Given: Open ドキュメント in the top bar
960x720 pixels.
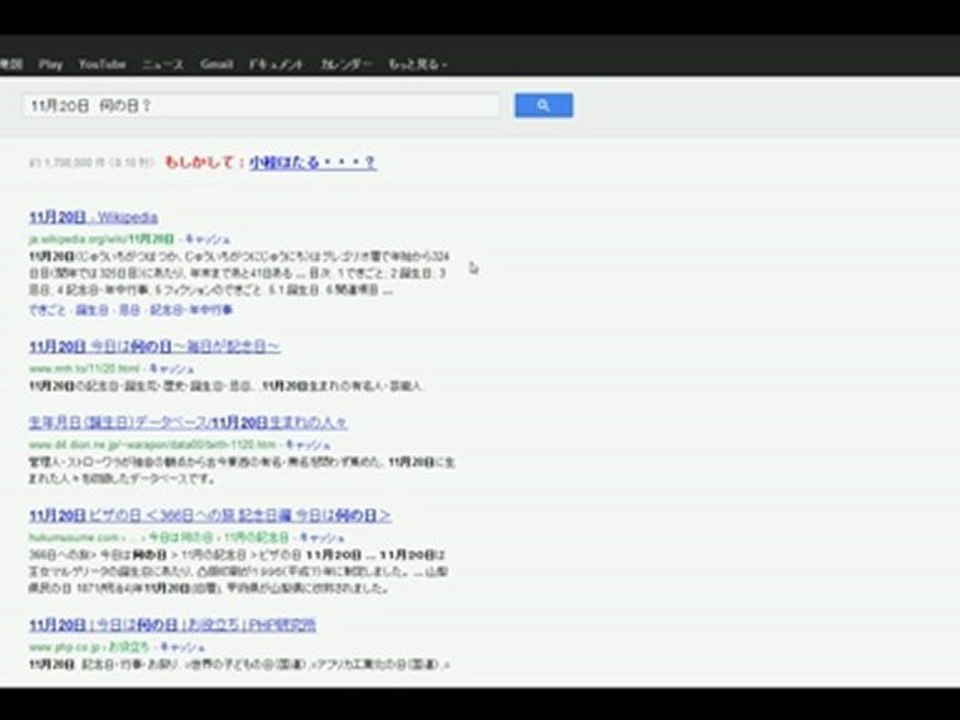Looking at the screenshot, I should pyautogui.click(x=276, y=64).
